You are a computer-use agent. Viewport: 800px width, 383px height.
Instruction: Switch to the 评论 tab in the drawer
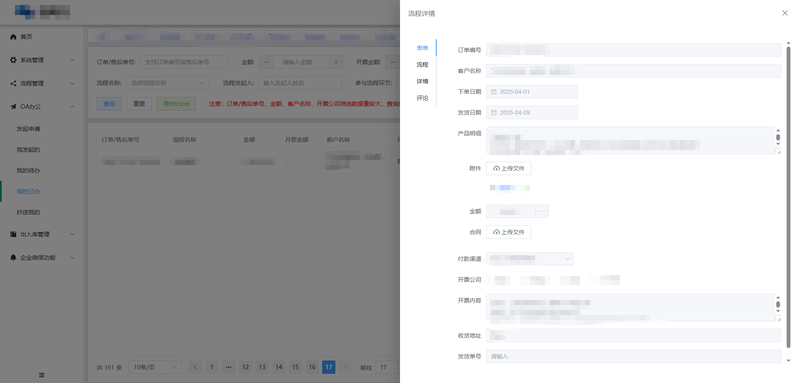[422, 98]
